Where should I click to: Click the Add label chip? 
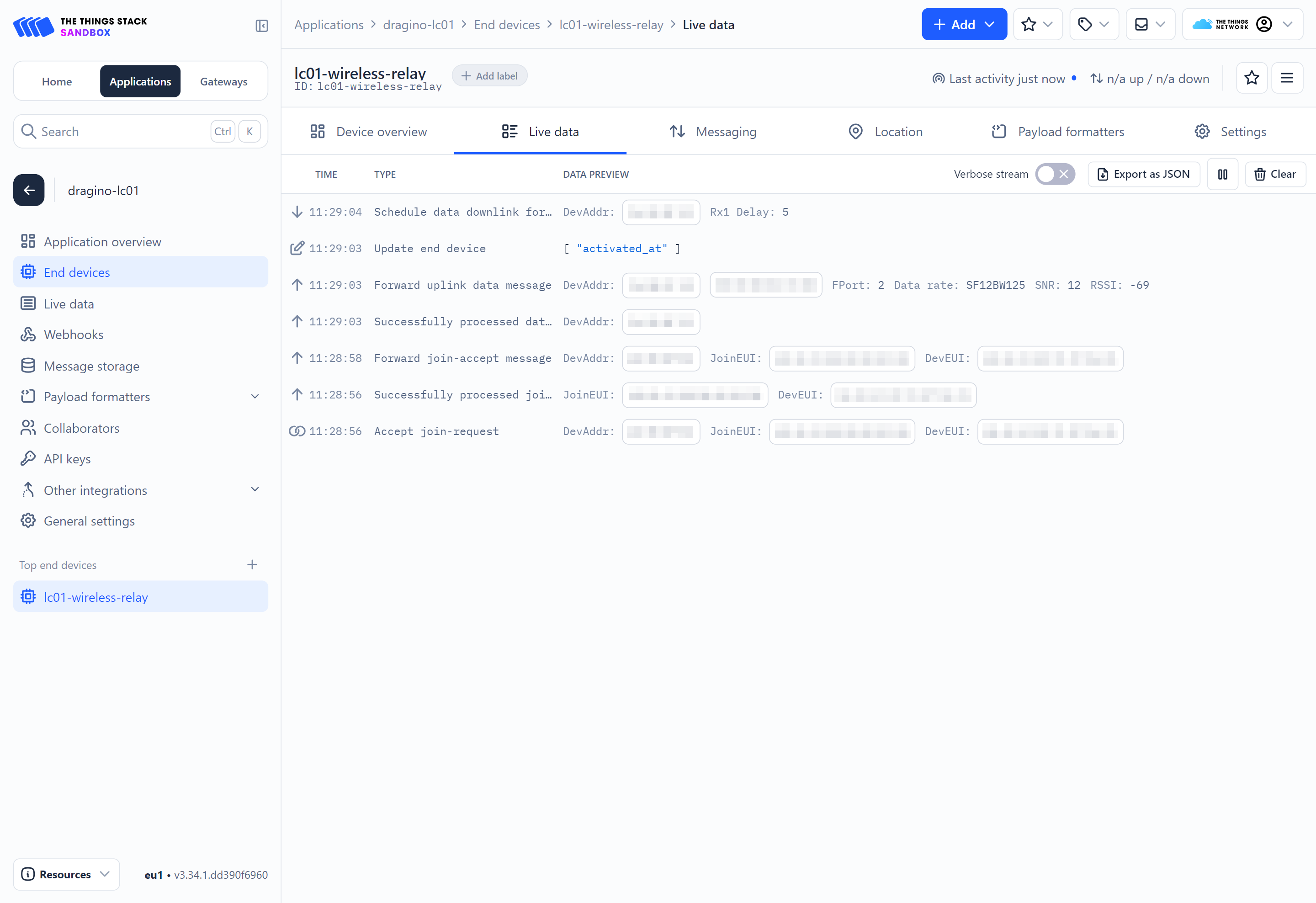pyautogui.click(x=489, y=76)
